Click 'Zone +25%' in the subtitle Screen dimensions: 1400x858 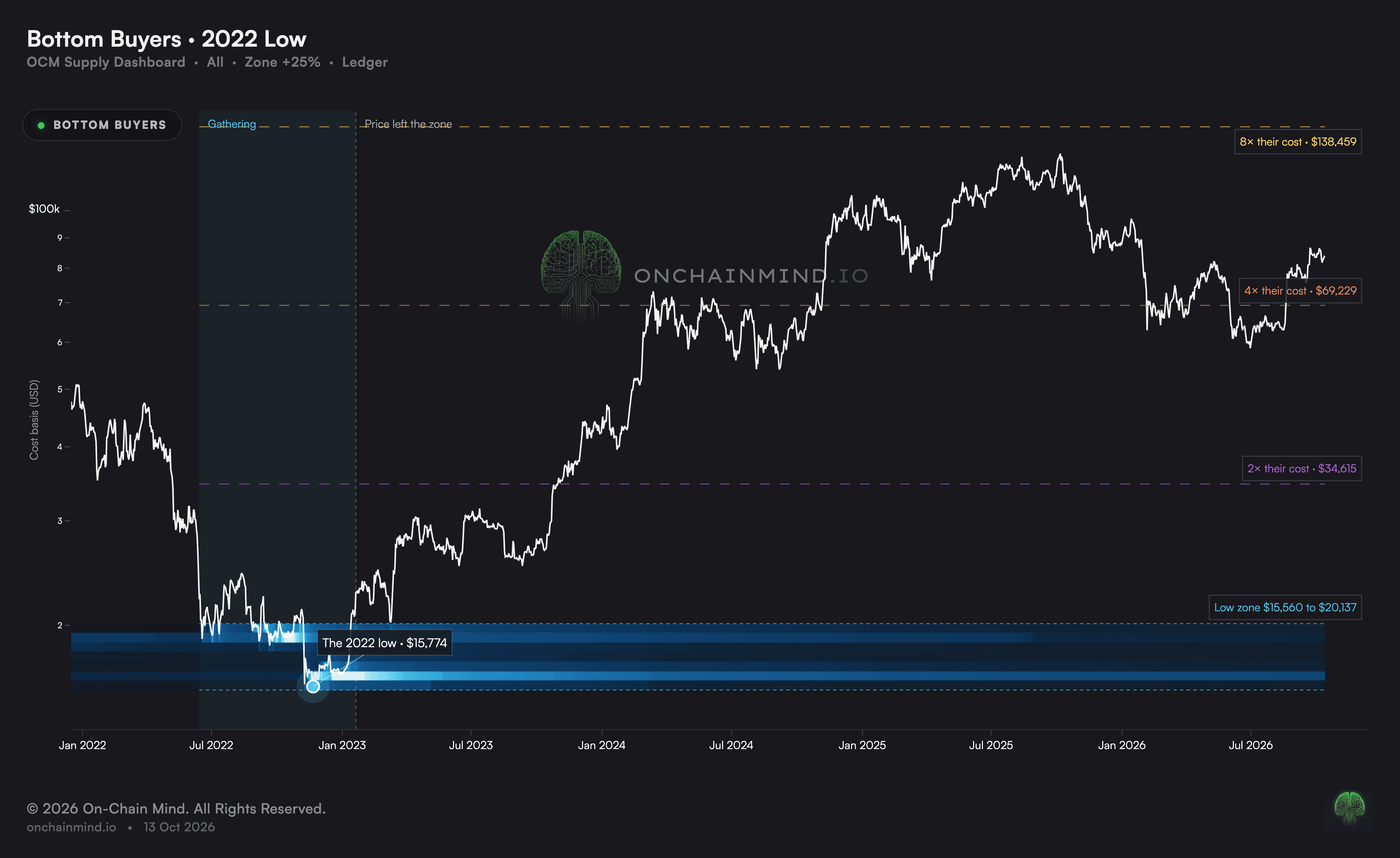pos(282,63)
